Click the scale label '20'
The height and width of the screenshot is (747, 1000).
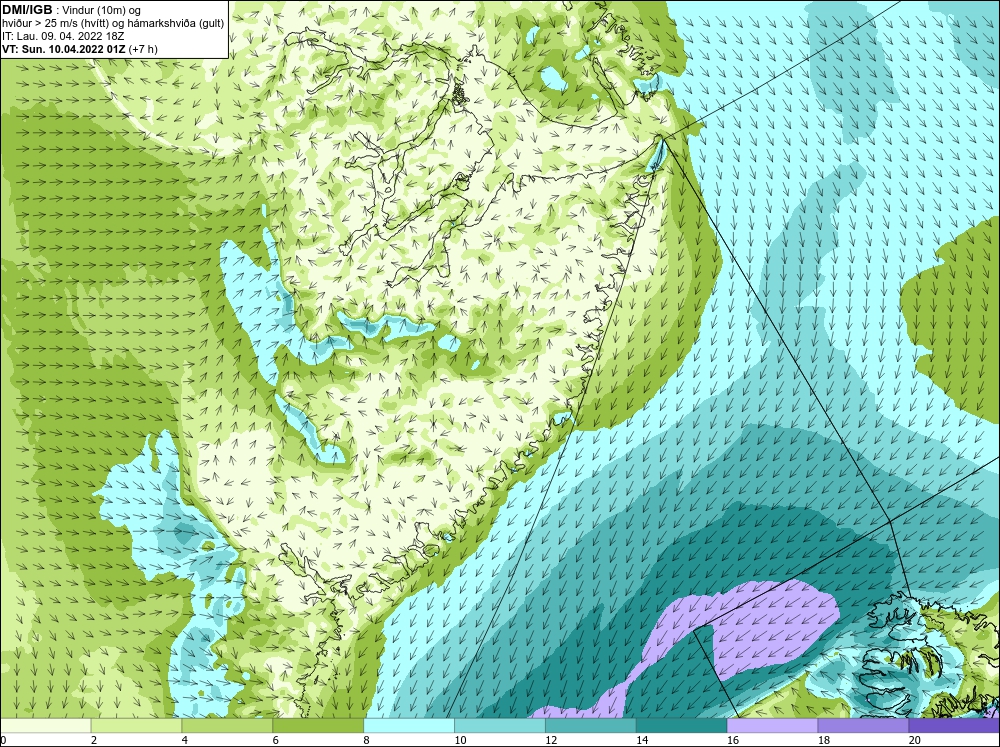915,740
